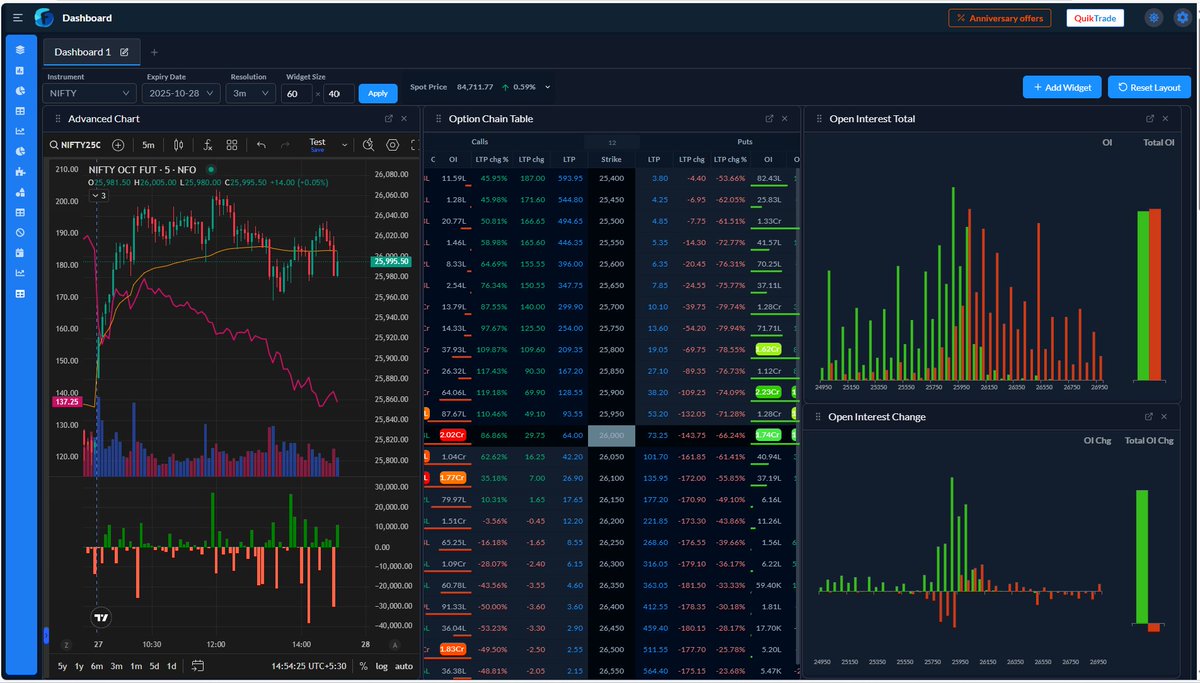Image resolution: width=1200 pixels, height=683 pixels.
Task: Open the candle style selector icon
Action: (177, 144)
